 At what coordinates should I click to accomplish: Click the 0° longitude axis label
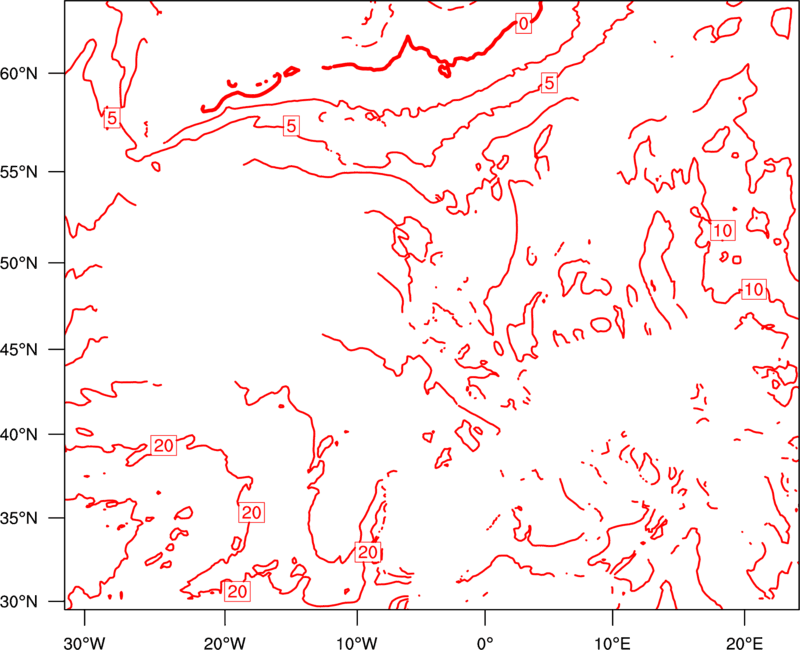click(x=485, y=643)
